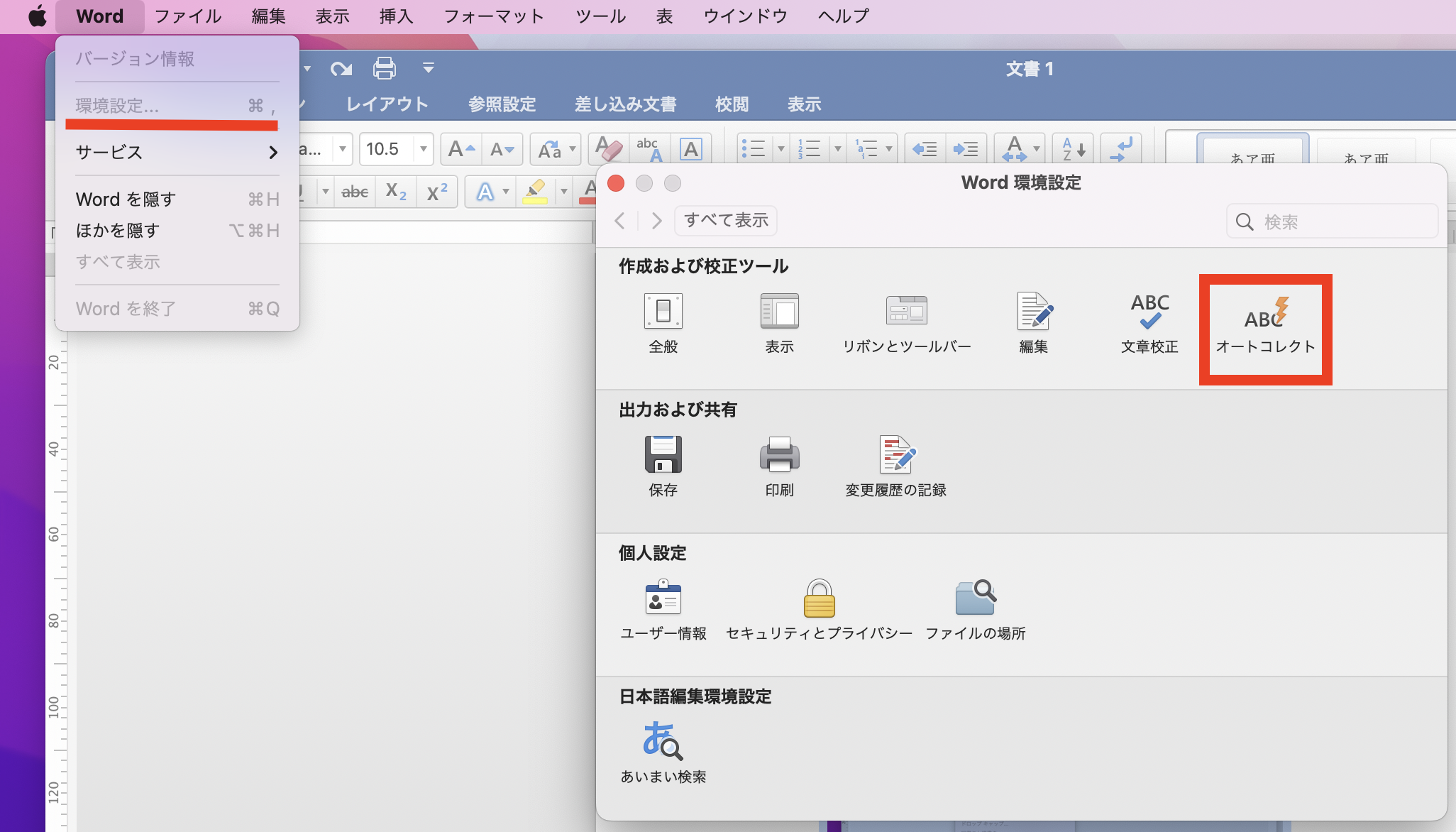
Task: Click the phonetic guide abc A icon
Action: coord(650,149)
